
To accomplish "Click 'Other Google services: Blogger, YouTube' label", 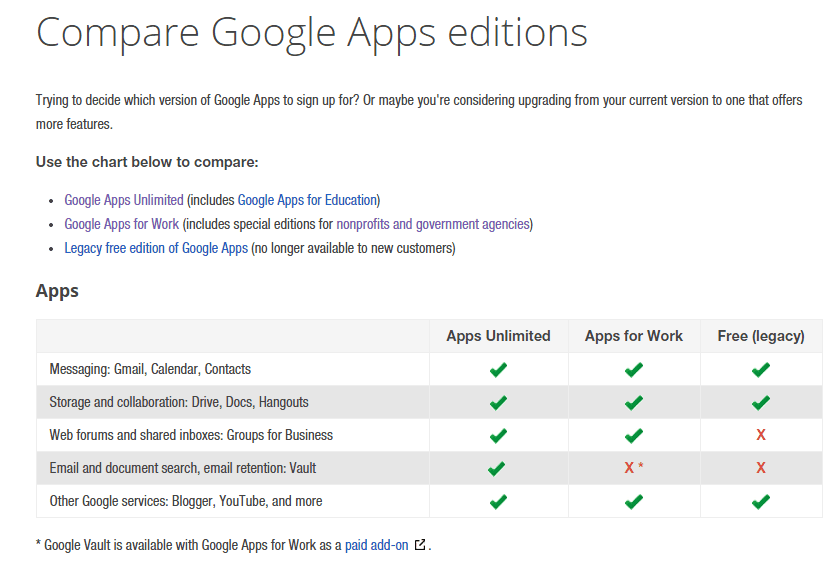I will [186, 501].
